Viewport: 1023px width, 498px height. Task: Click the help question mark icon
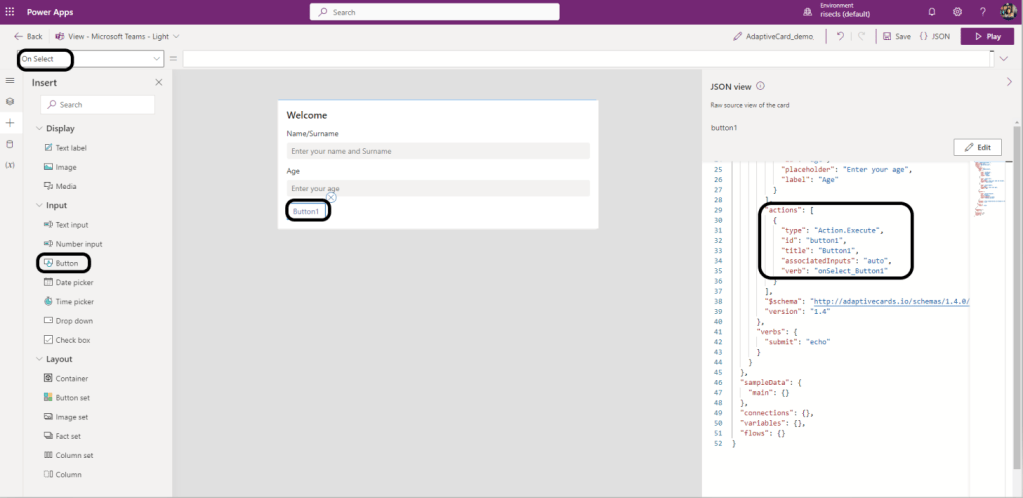pyautogui.click(x=982, y=12)
